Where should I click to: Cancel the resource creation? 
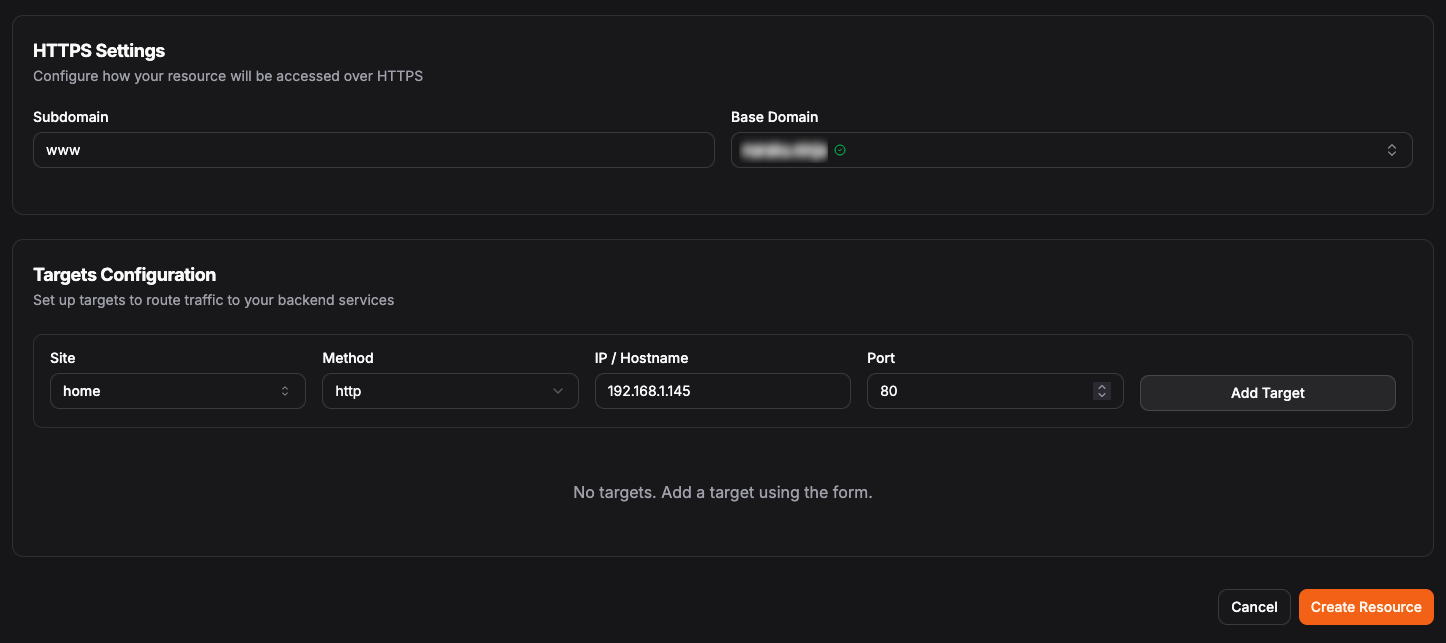pos(1254,607)
